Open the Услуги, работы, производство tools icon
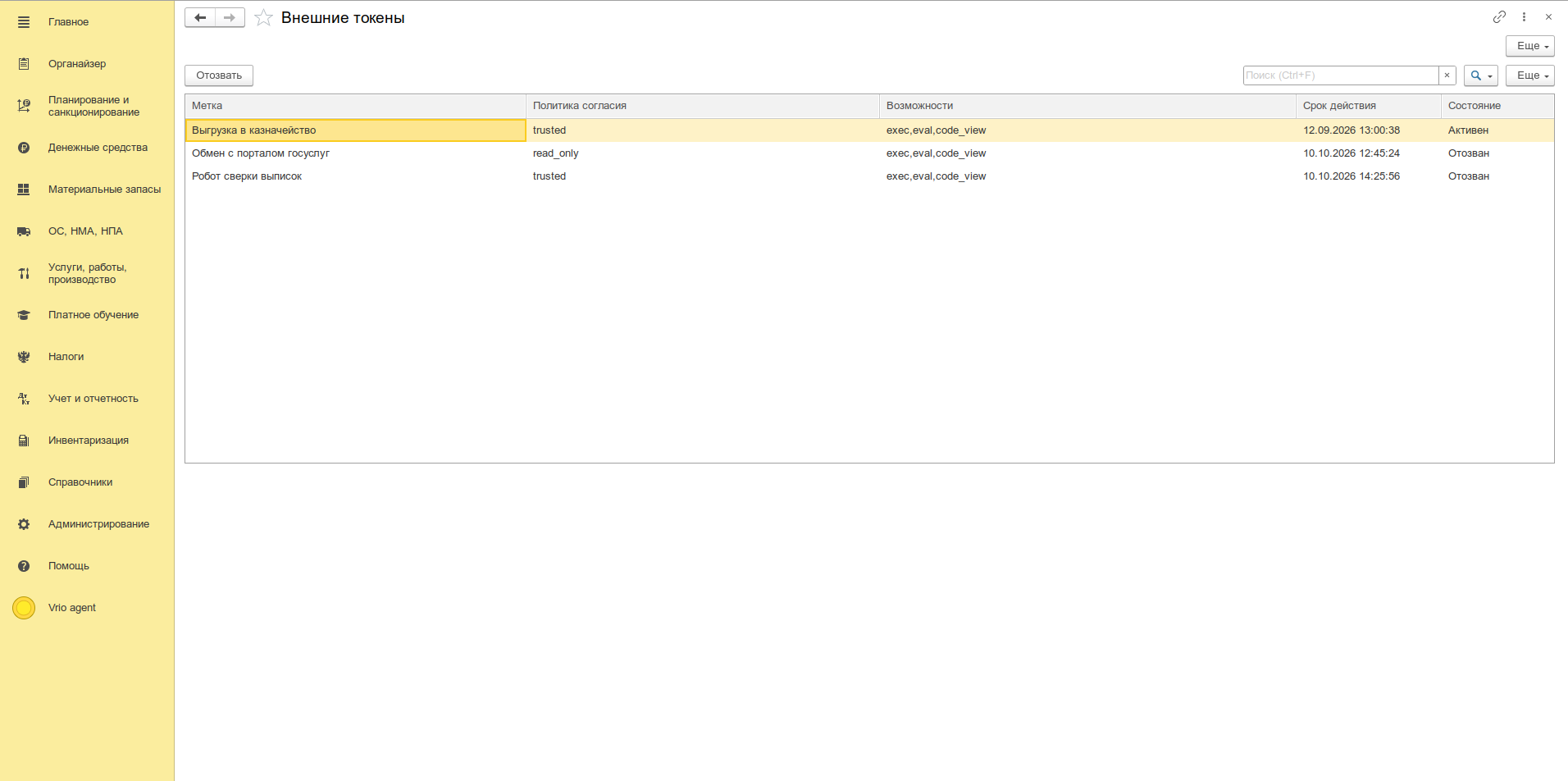Viewport: 1568px width, 781px height. (24, 273)
